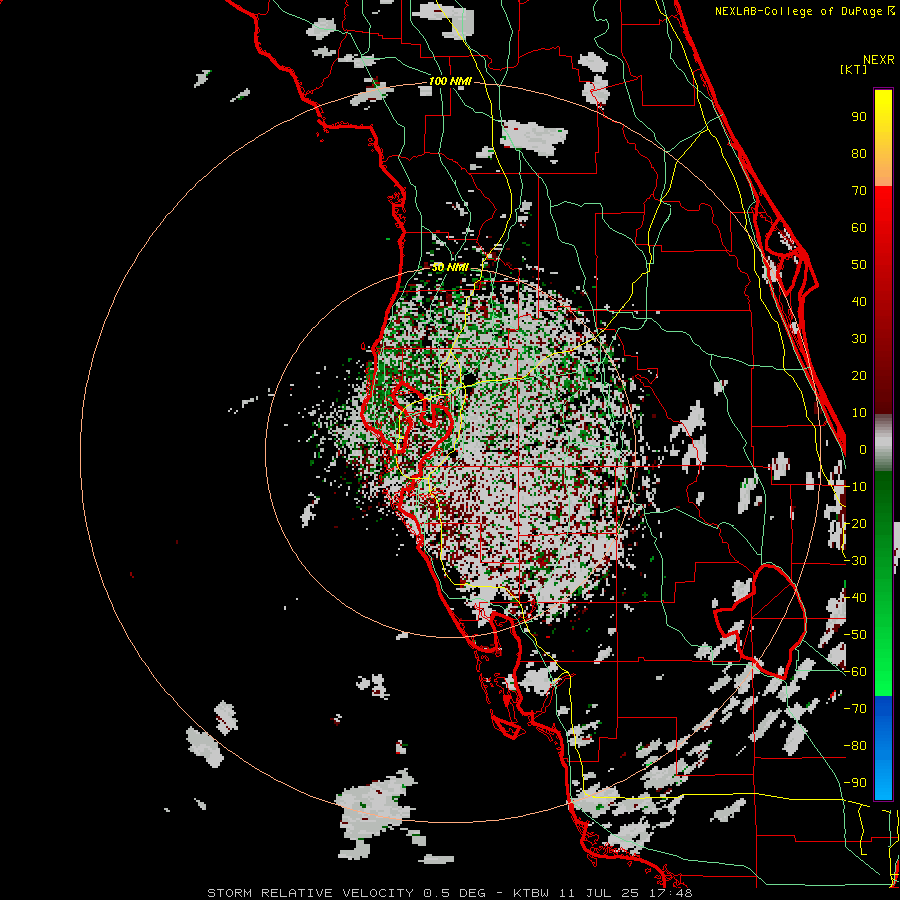Screen dimensions: 900x900
Task: Select the positive 10 knot scale label
Action: coord(859,413)
